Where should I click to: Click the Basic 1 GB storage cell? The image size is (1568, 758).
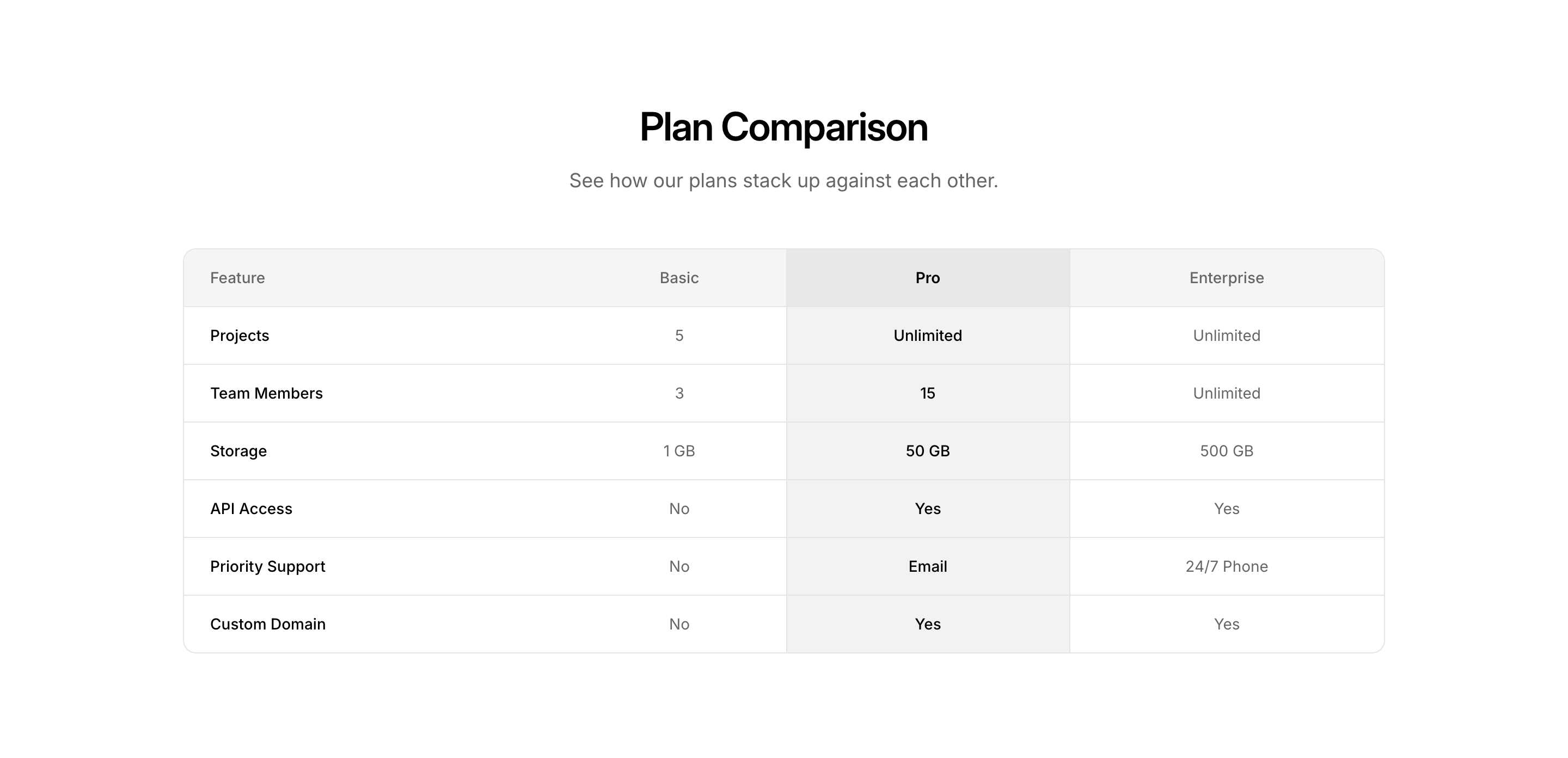tap(679, 451)
